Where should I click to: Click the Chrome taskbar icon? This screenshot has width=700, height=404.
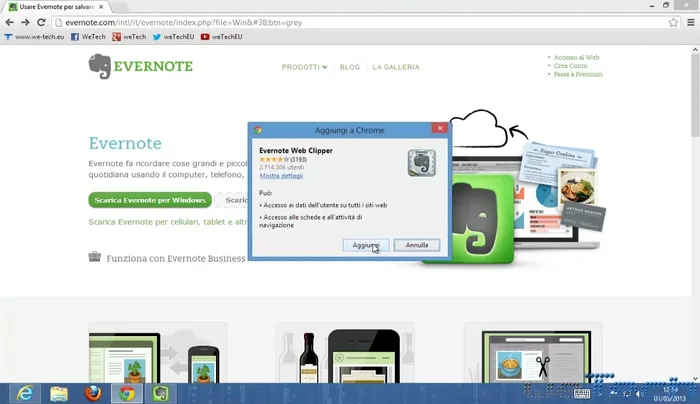(x=127, y=393)
